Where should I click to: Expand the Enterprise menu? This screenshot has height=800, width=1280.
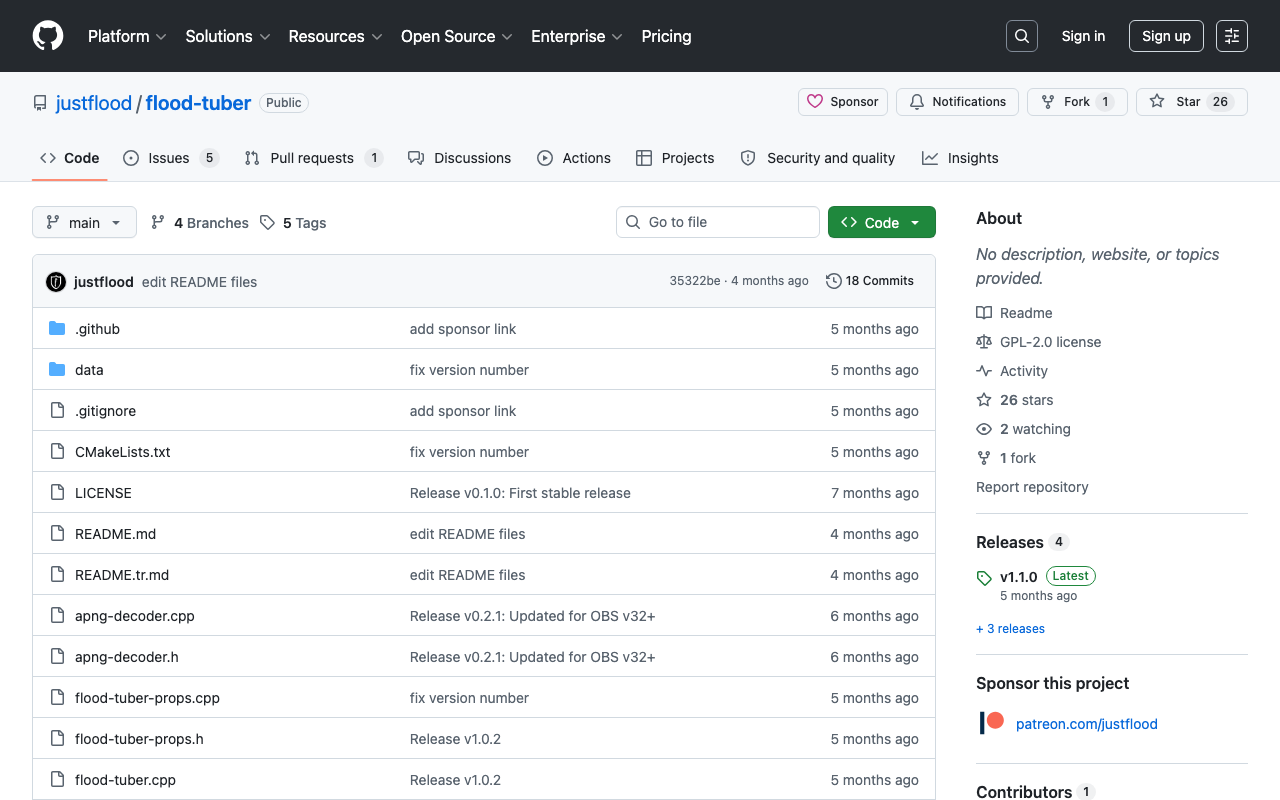point(577,36)
